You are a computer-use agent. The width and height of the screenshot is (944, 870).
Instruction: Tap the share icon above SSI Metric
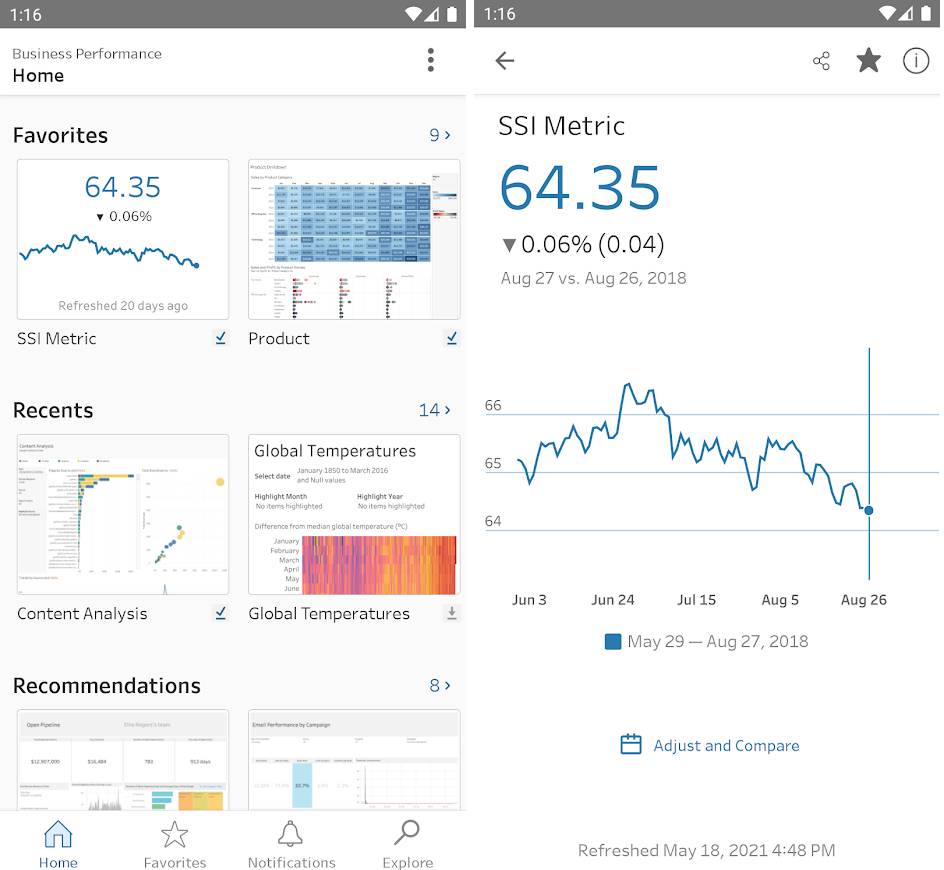[x=821, y=60]
